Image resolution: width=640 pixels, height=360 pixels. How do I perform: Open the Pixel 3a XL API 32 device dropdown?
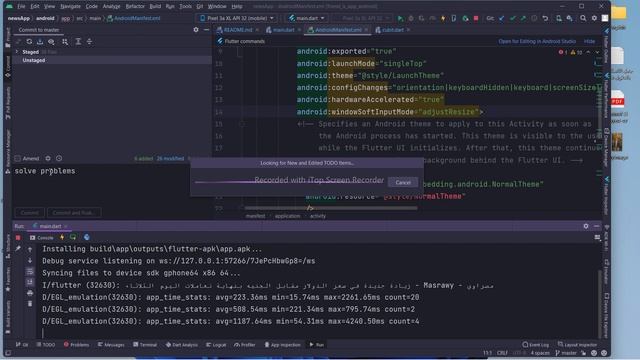pyautogui.click(x=237, y=18)
